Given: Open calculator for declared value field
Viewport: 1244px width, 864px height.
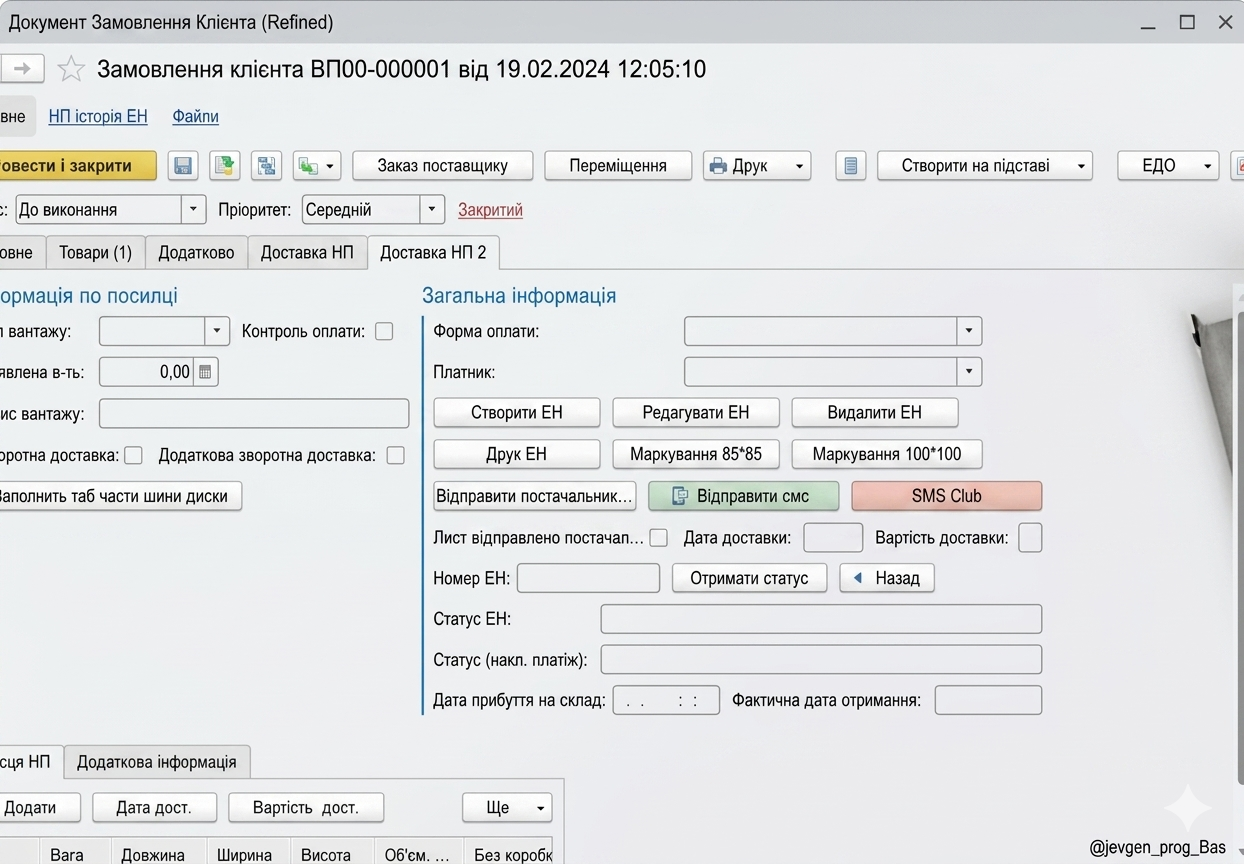Looking at the screenshot, I should click(x=205, y=372).
